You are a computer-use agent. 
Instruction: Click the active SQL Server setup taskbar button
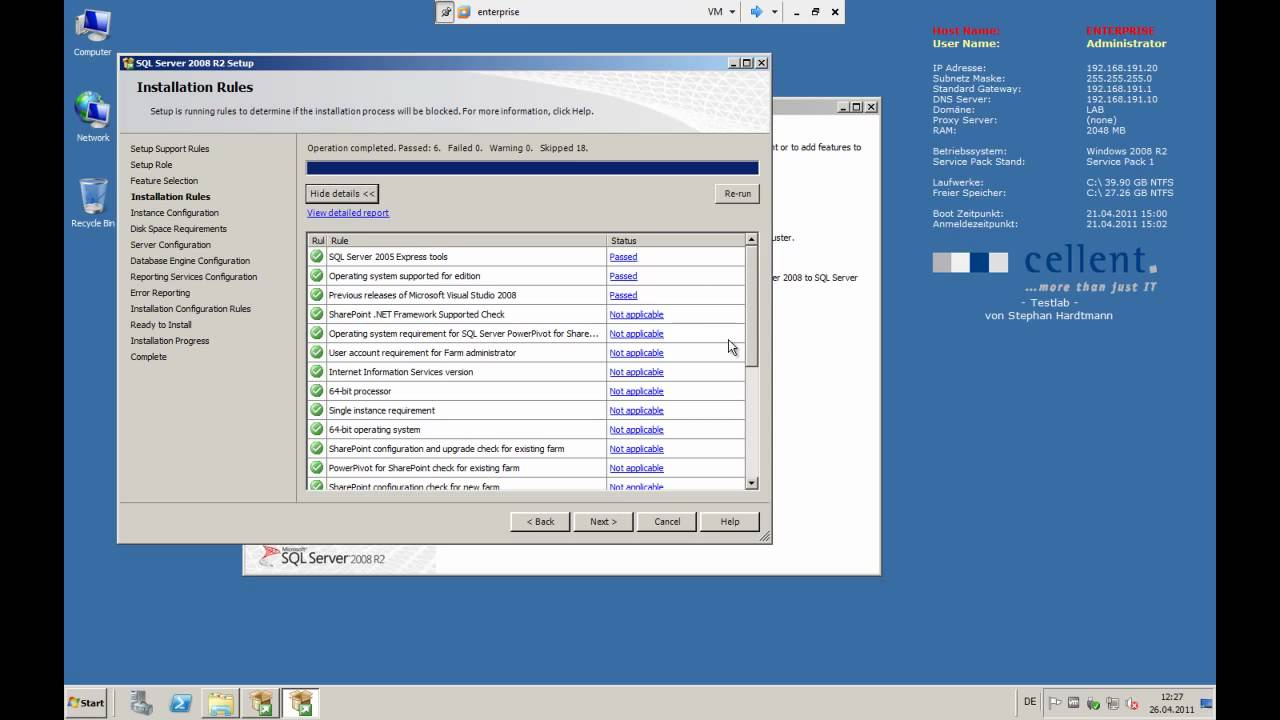point(300,703)
